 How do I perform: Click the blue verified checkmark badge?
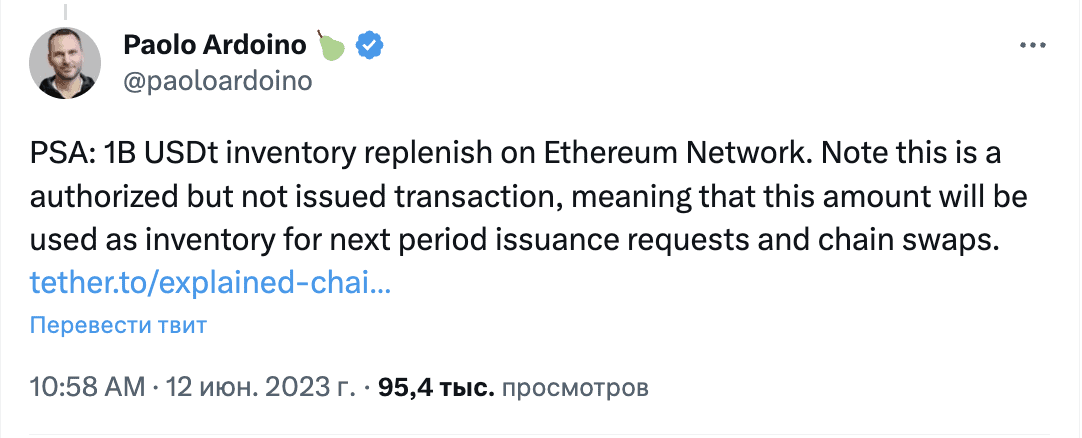[x=370, y=46]
